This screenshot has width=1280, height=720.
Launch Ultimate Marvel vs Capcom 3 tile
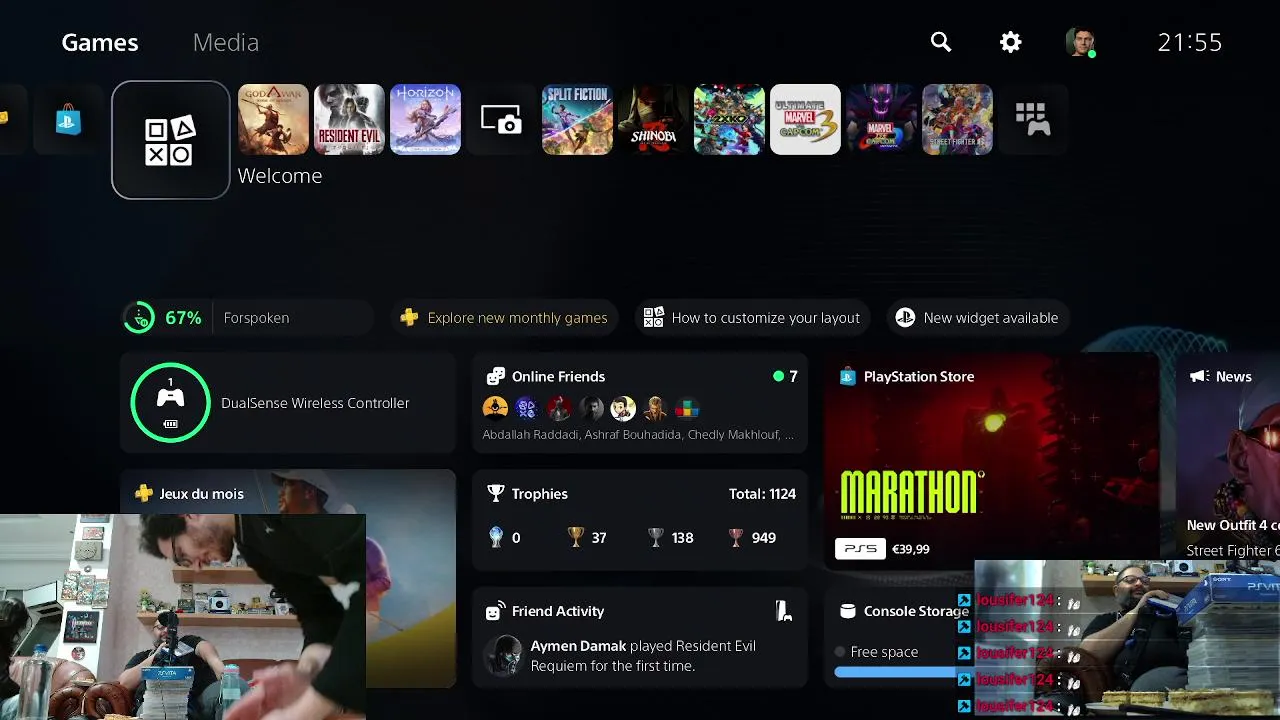point(805,120)
